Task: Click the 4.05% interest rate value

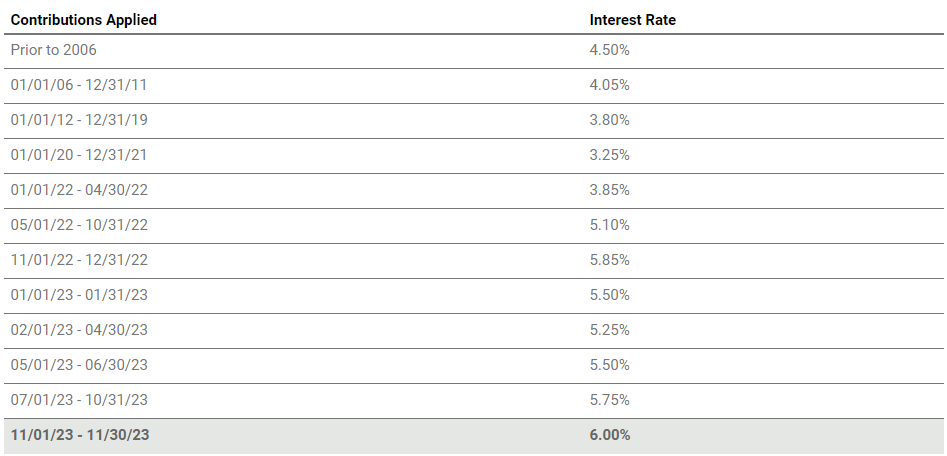Action: point(609,85)
